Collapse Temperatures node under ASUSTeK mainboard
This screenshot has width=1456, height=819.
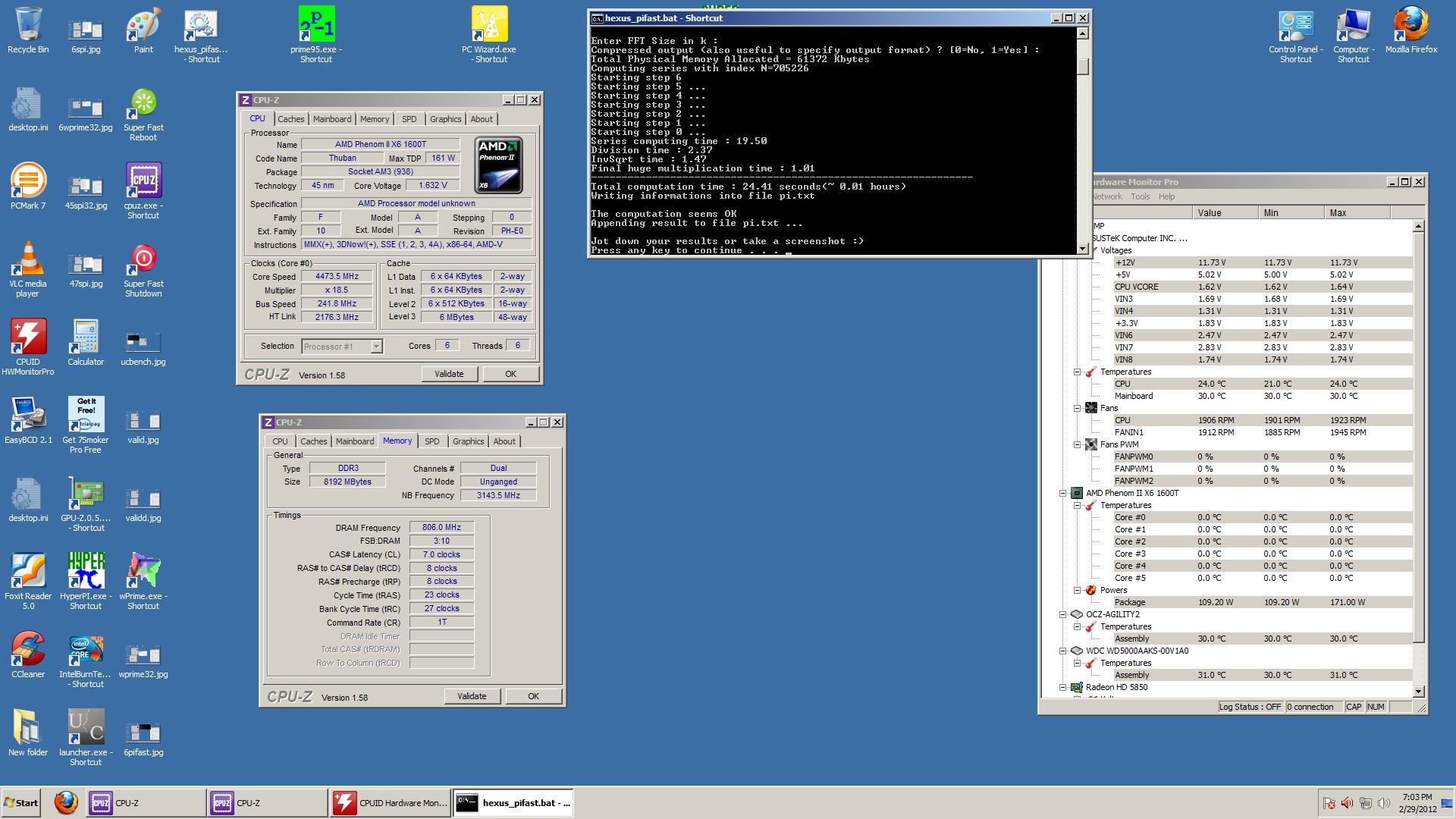pyautogui.click(x=1078, y=372)
